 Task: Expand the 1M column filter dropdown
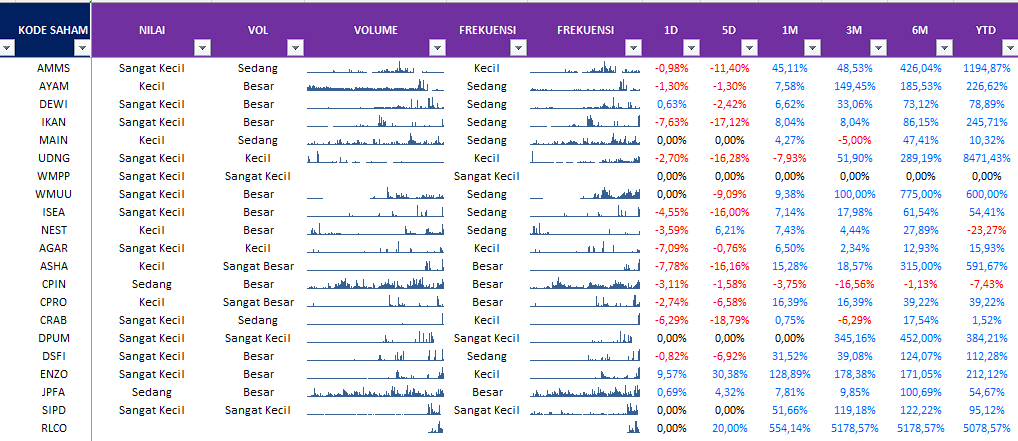(810, 47)
